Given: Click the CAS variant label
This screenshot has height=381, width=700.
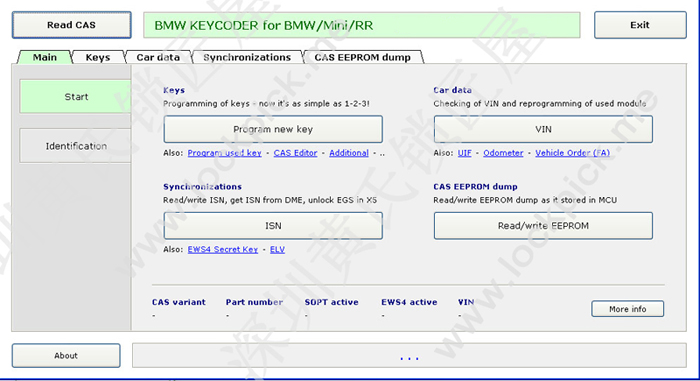Looking at the screenshot, I should tap(179, 302).
